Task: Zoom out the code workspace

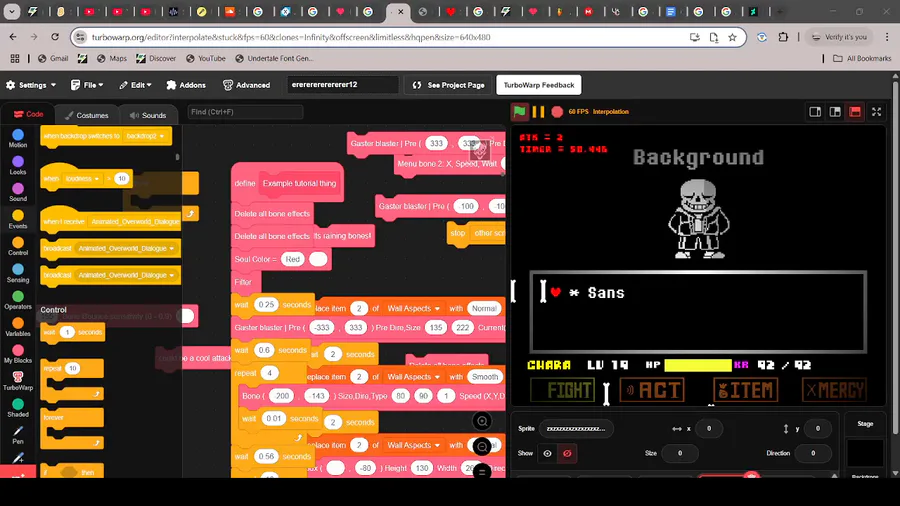Action: coord(482,446)
